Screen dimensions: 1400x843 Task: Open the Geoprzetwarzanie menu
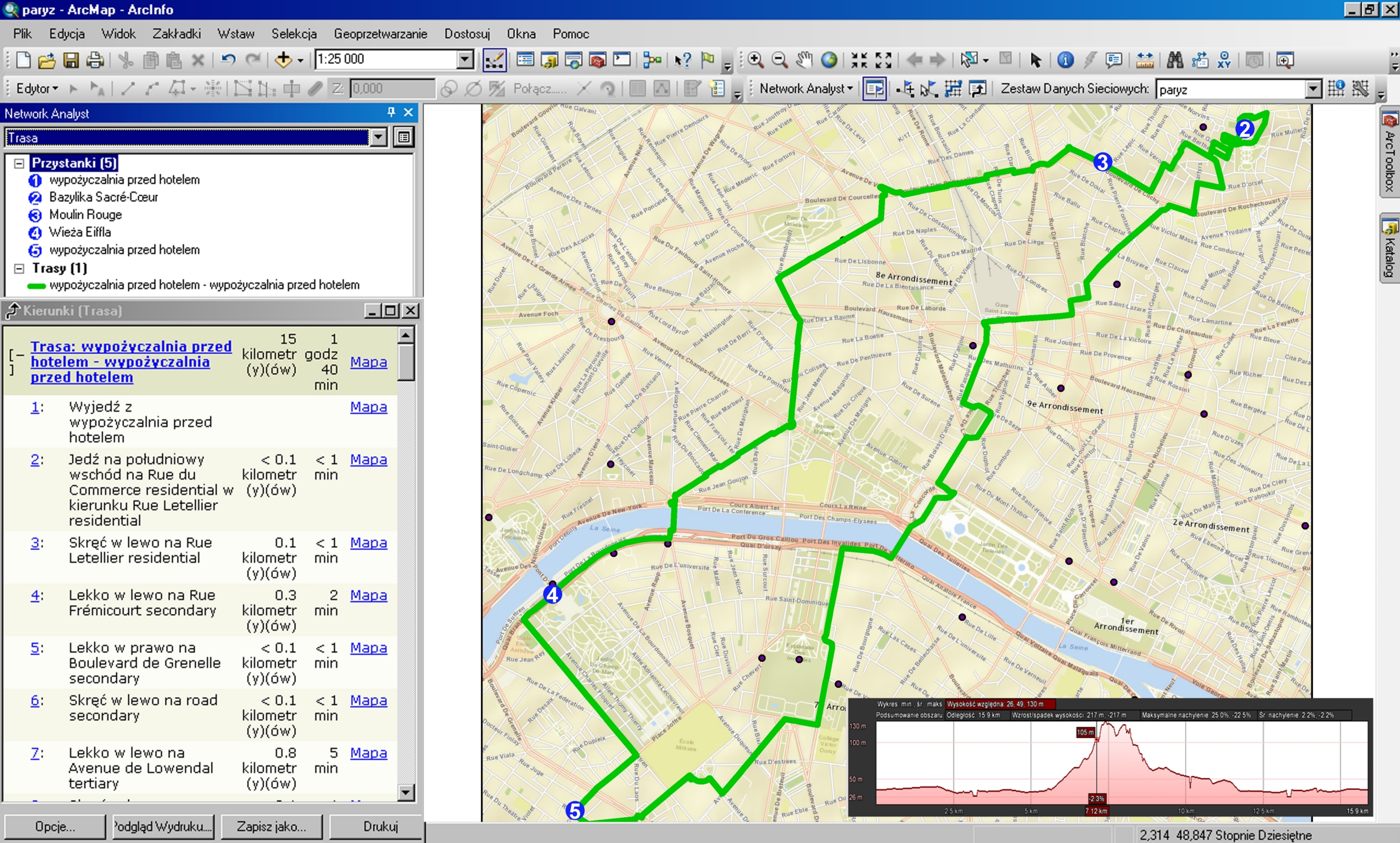coord(380,33)
